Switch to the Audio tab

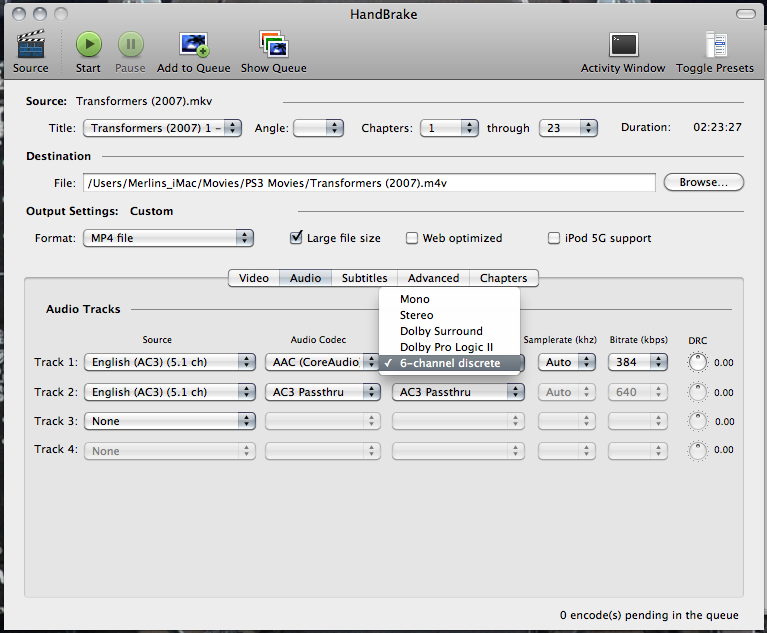(305, 278)
